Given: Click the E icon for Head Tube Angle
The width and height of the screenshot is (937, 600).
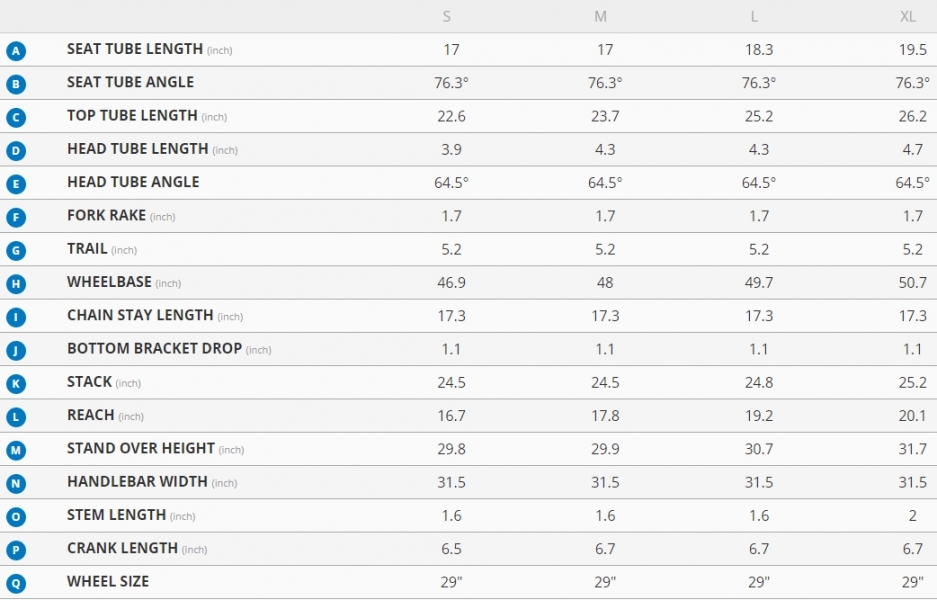Looking at the screenshot, I should pyautogui.click(x=16, y=183).
